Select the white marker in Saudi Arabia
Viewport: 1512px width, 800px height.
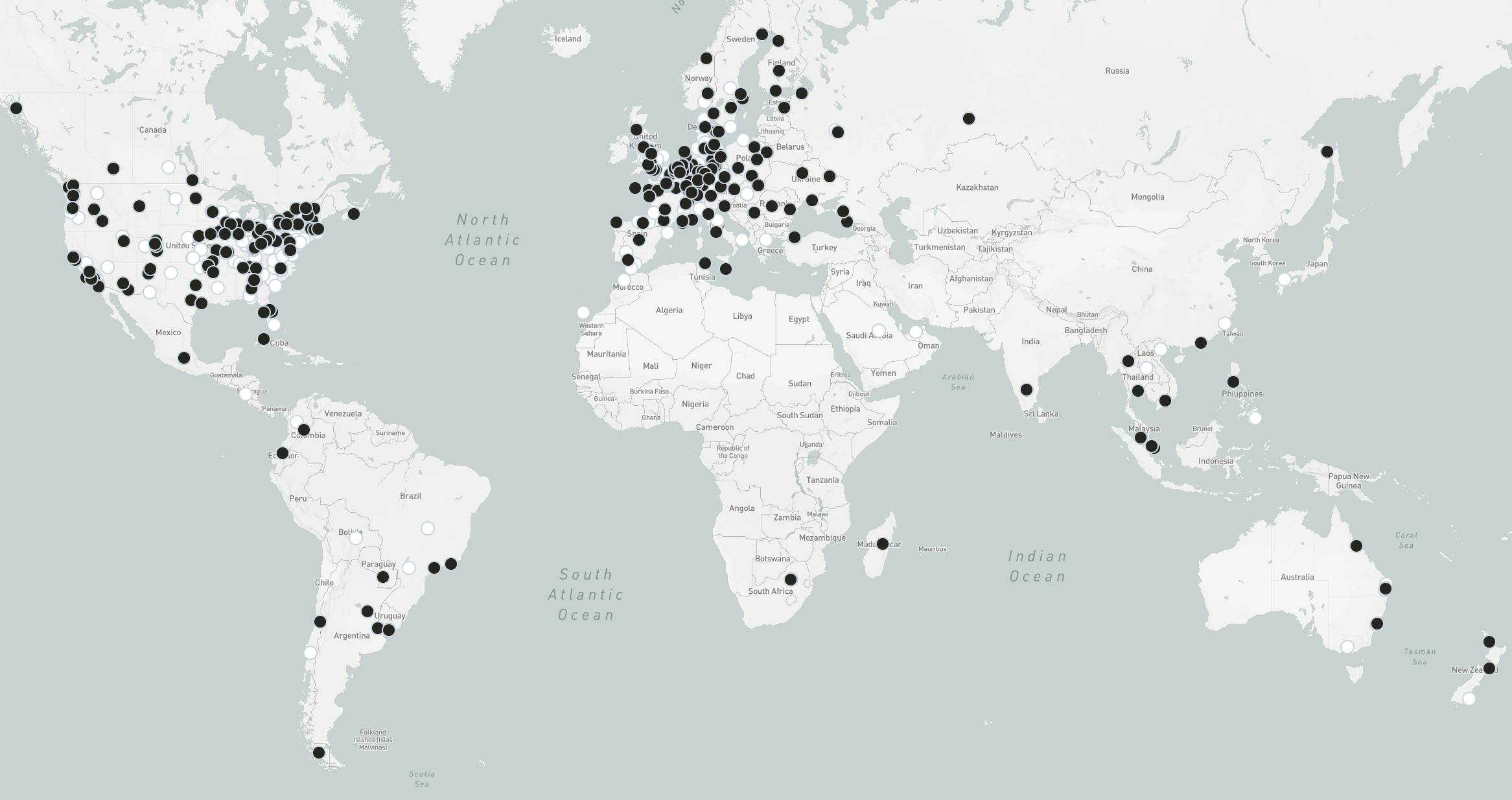pos(879,330)
